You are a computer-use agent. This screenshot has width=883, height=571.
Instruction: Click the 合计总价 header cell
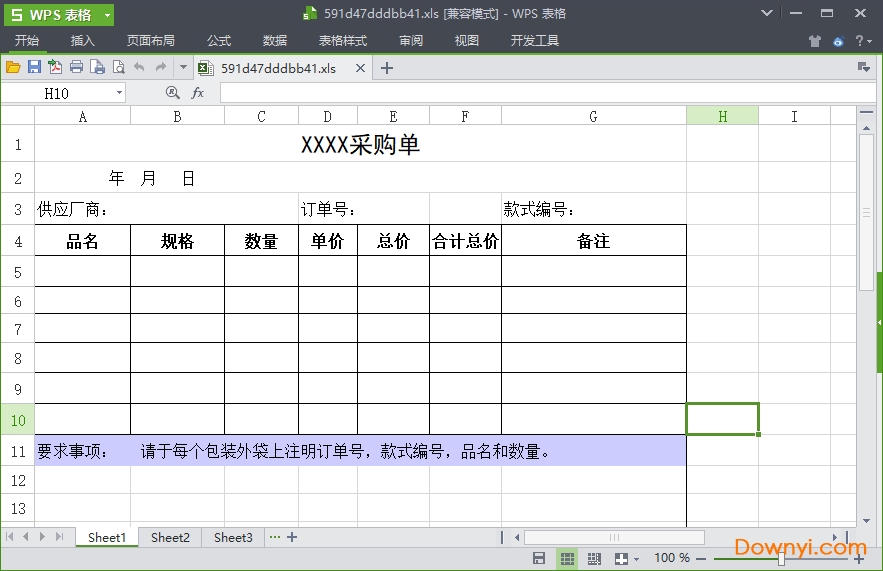pyautogui.click(x=465, y=241)
